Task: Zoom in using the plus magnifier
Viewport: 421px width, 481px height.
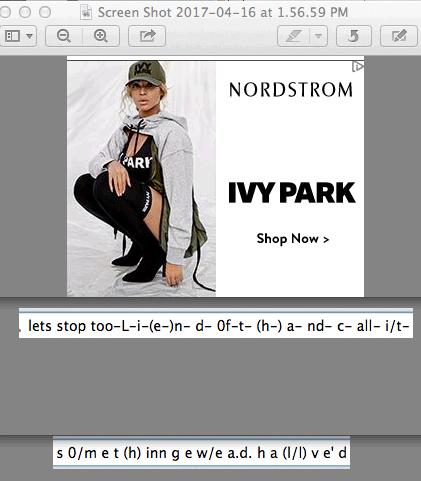Action: [x=101, y=36]
